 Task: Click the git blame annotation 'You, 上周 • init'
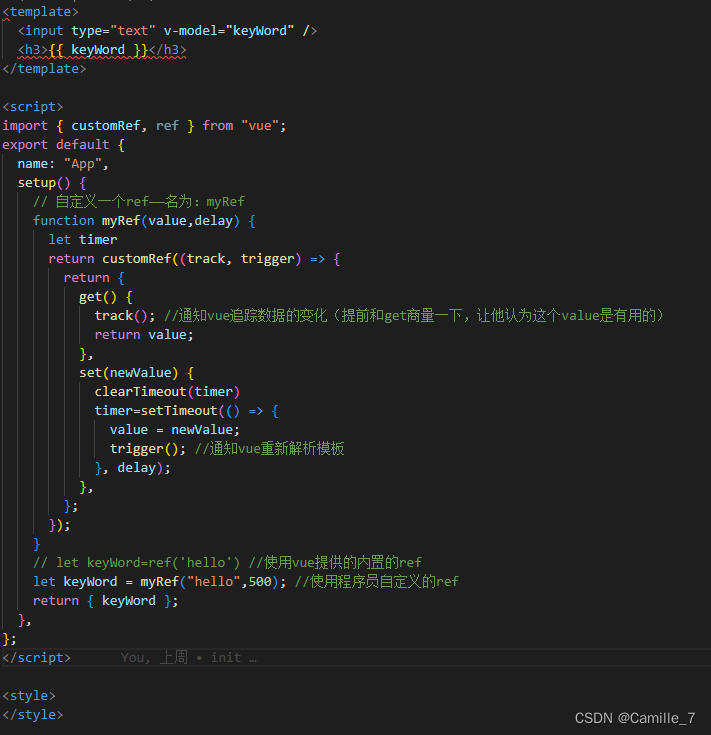188,658
